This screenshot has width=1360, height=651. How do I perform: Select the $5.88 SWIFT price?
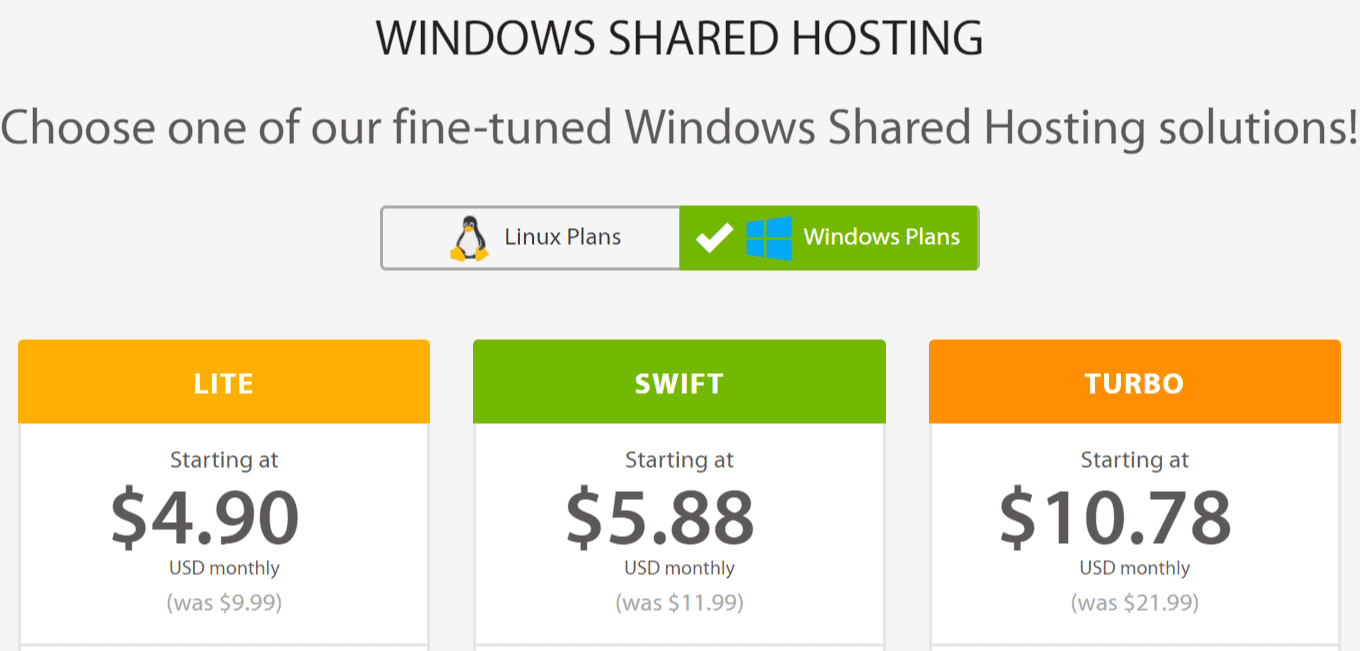tap(679, 515)
